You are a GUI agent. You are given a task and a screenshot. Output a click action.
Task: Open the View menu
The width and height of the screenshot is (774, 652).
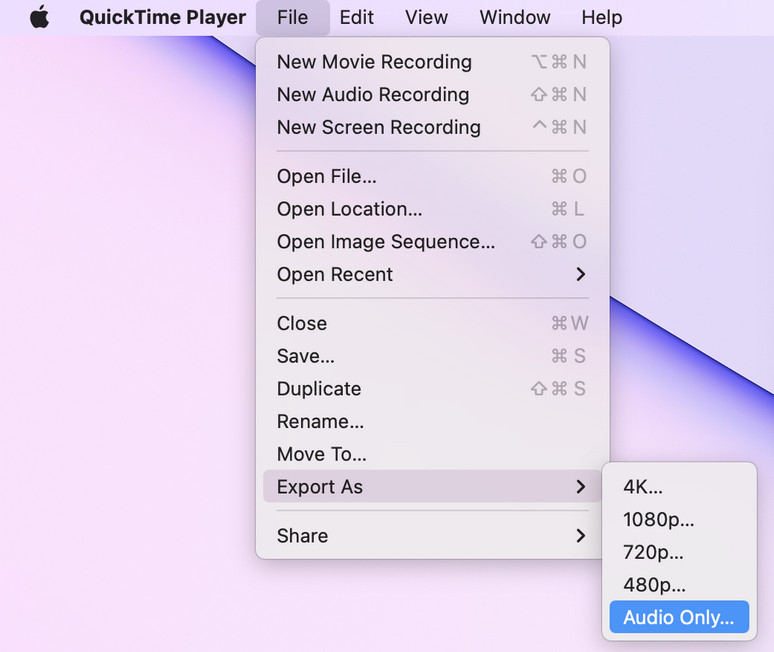coord(426,17)
